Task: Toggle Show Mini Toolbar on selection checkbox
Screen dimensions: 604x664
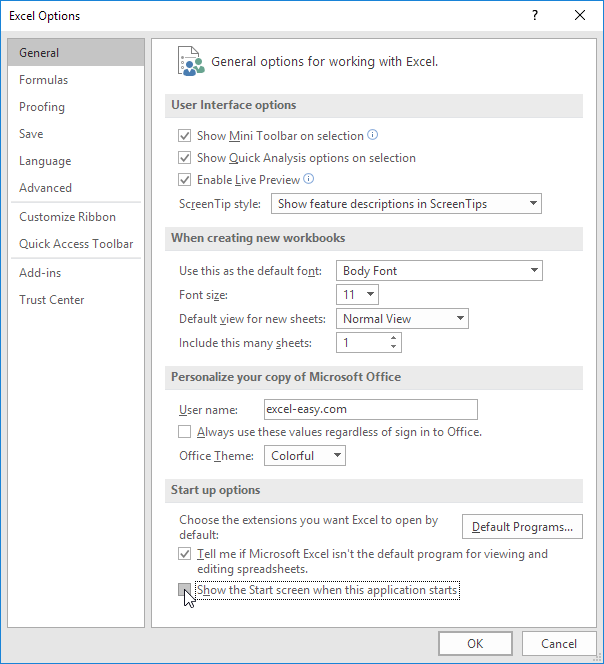Action: click(x=184, y=136)
